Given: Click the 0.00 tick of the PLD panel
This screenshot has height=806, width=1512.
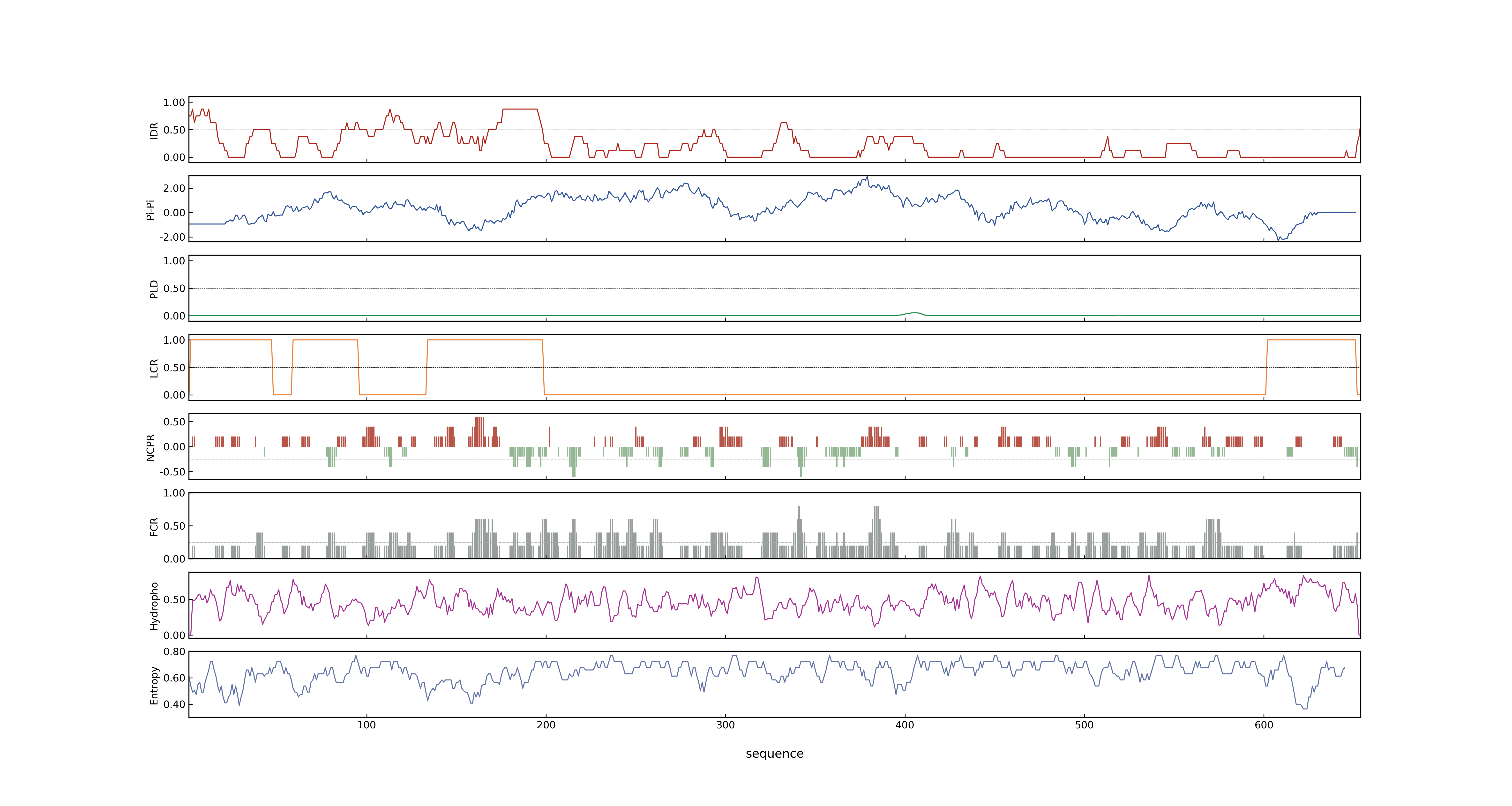Looking at the screenshot, I should pos(174,316).
